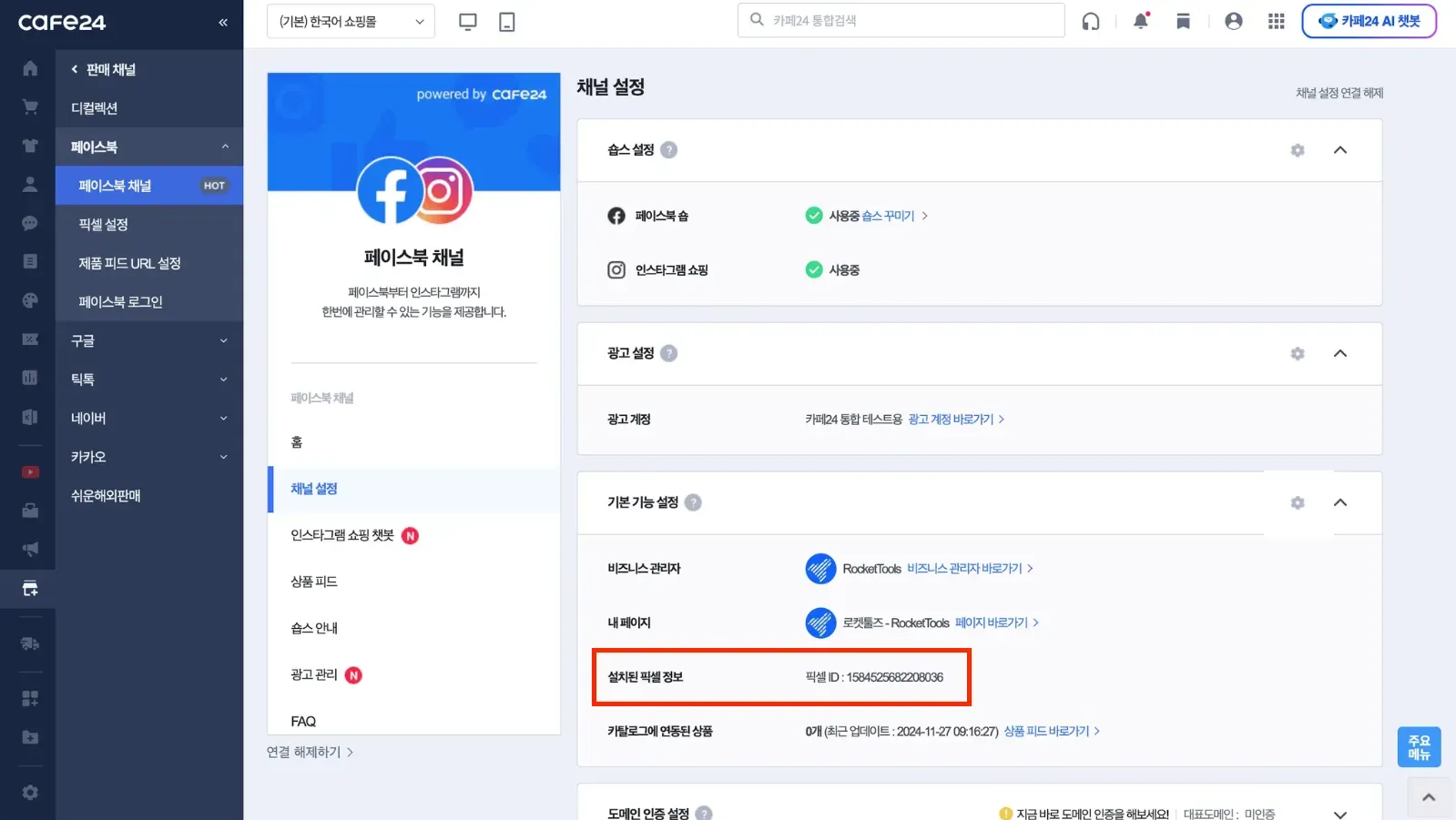Open the chat bubble messages icon
1456x820 pixels.
click(x=30, y=223)
